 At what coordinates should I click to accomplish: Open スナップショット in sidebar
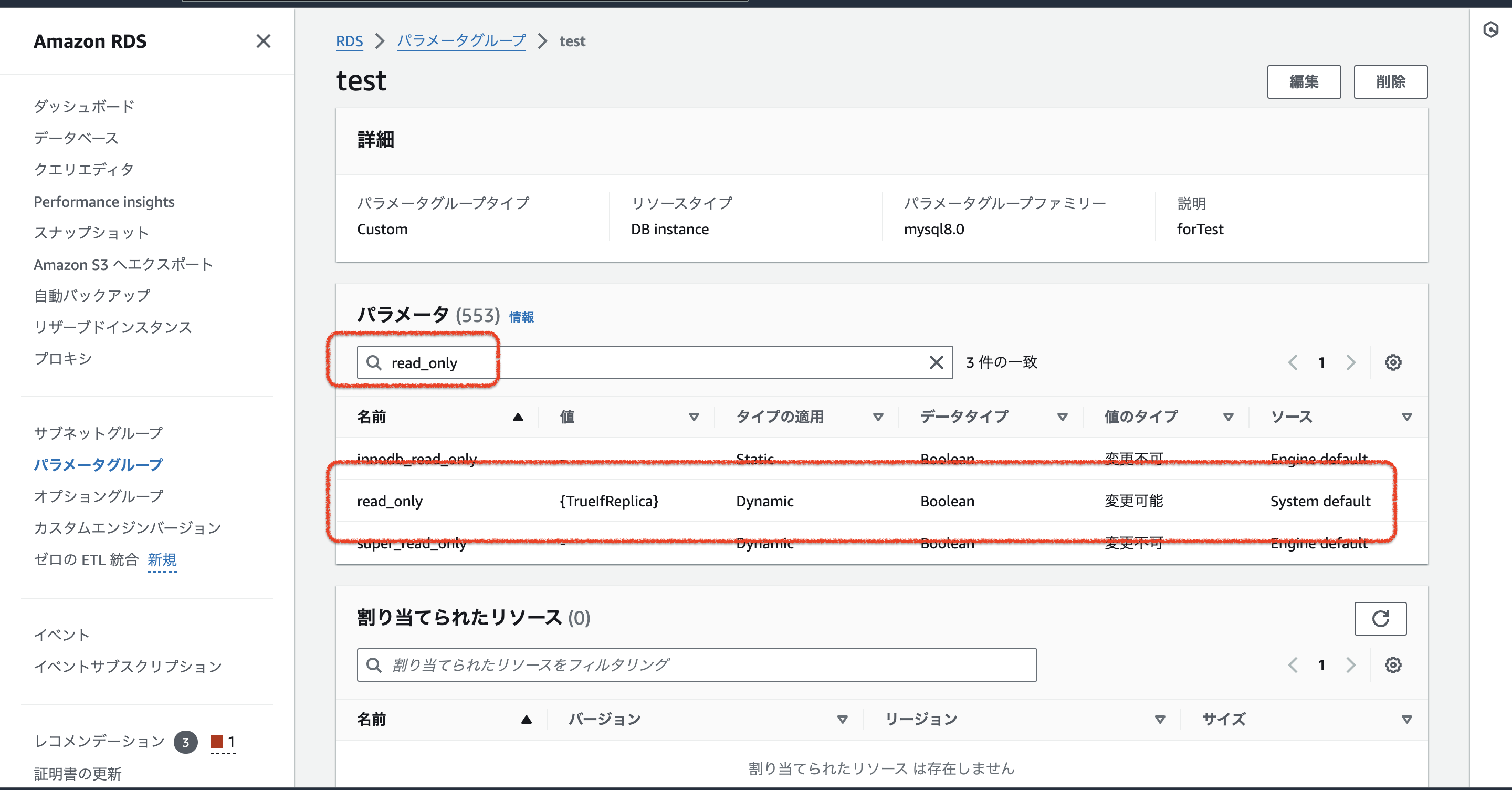click(91, 233)
